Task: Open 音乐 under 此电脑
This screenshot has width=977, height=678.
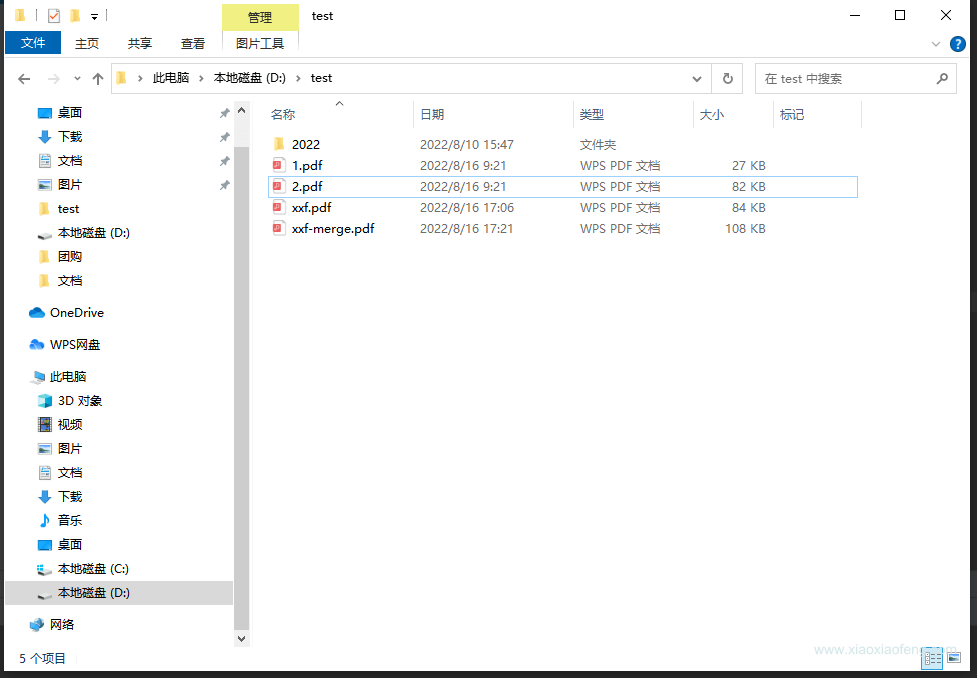Action: tap(70, 520)
